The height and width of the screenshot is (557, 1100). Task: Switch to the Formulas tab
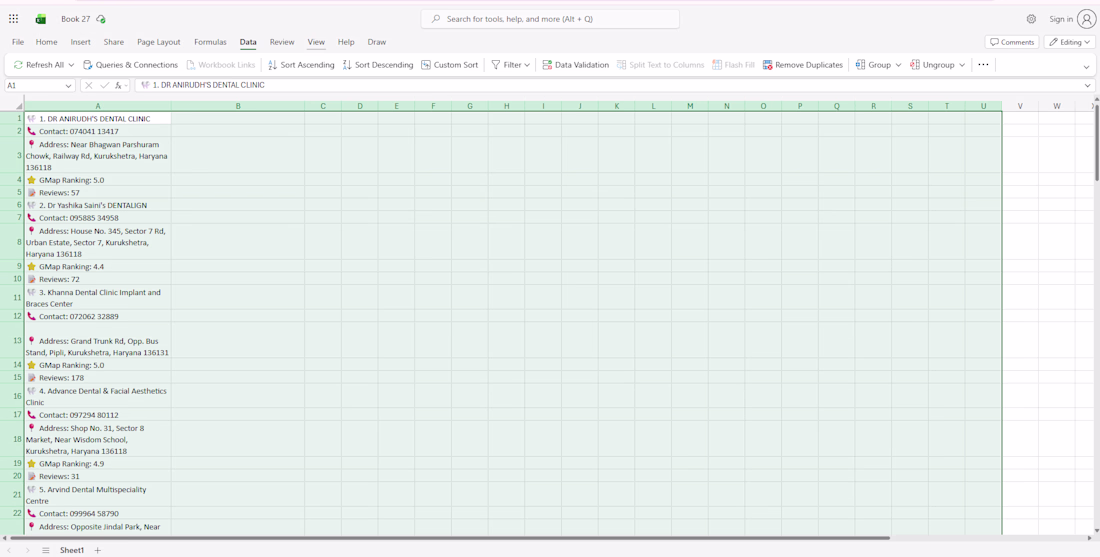(x=210, y=42)
